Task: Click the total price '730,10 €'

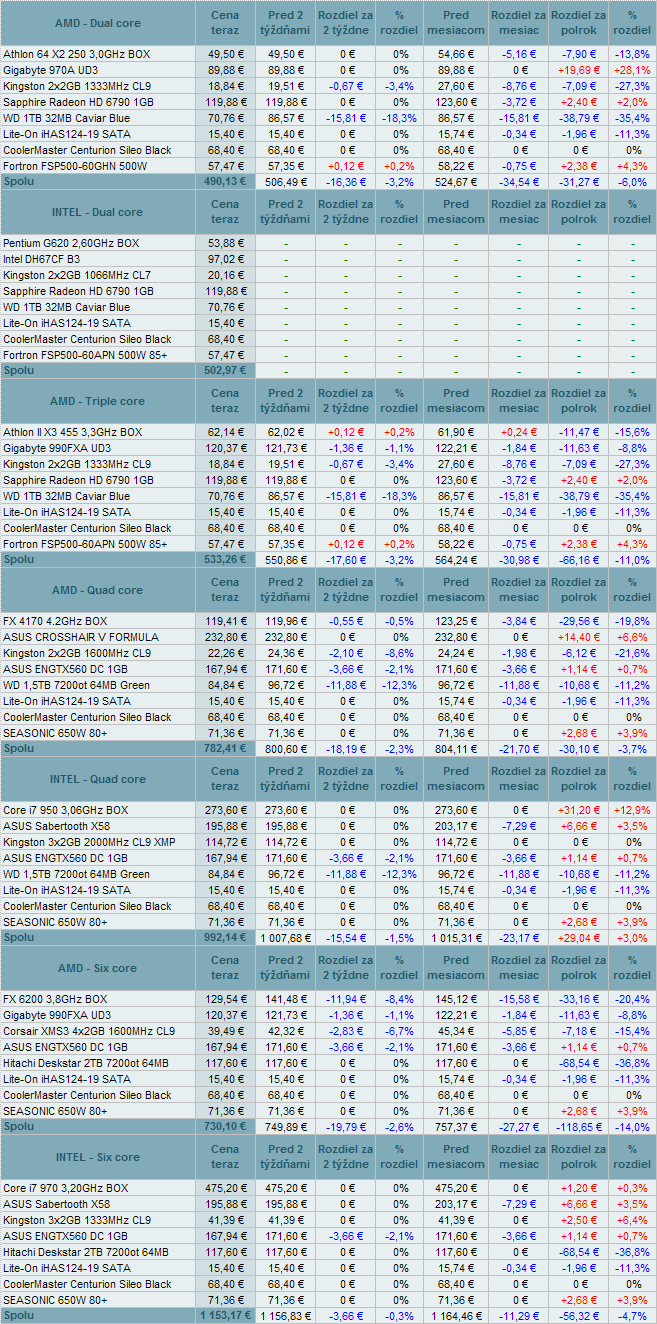Action: point(225,1126)
